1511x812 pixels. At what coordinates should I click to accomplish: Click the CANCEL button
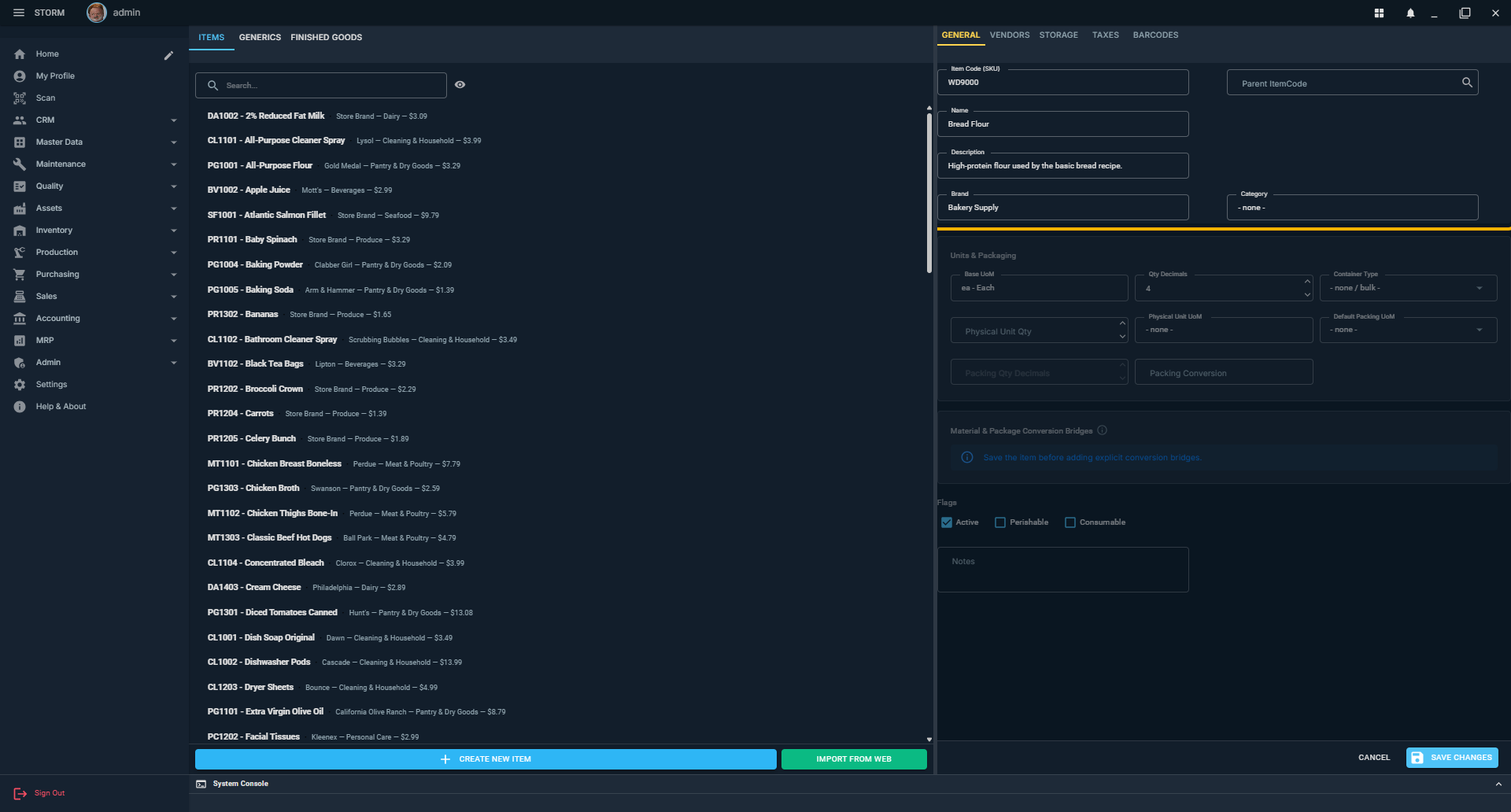coord(1374,757)
